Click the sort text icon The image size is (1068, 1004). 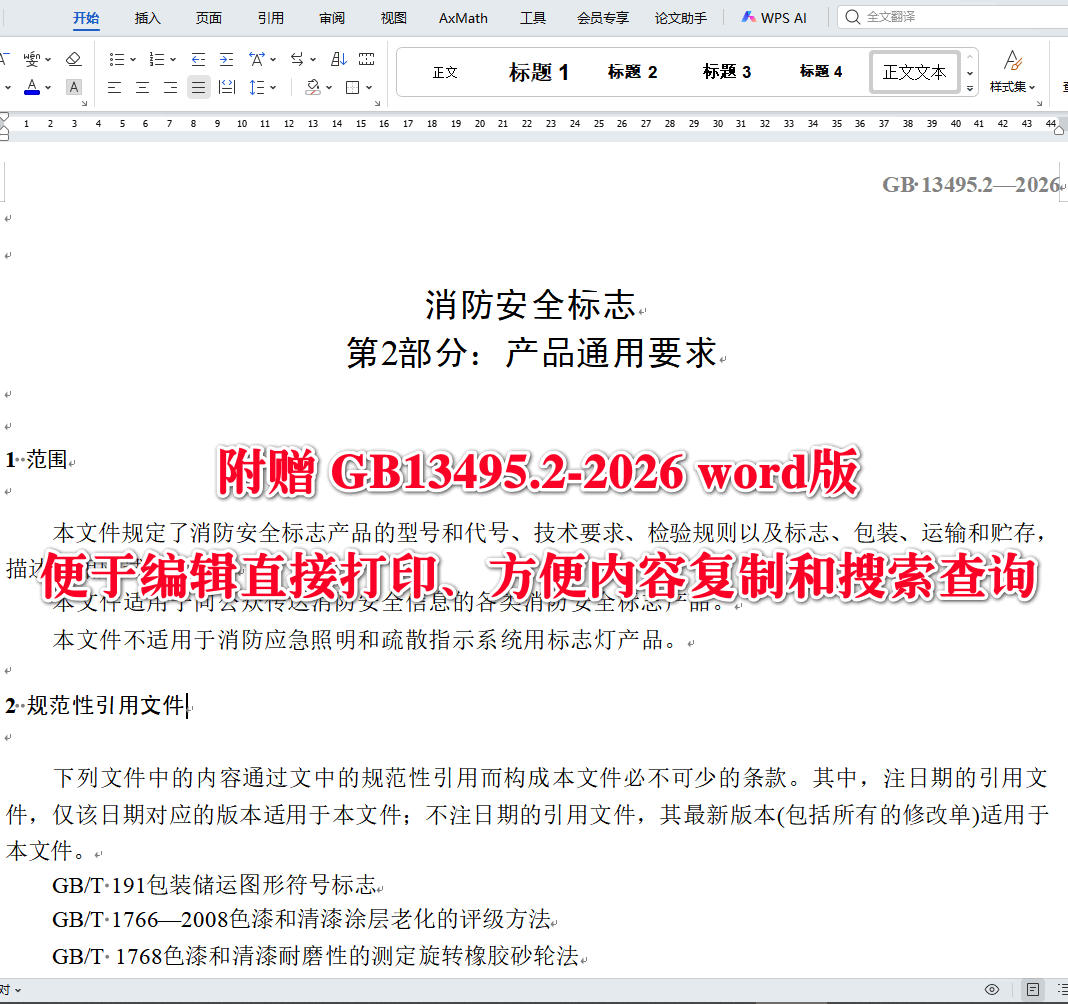click(x=338, y=59)
